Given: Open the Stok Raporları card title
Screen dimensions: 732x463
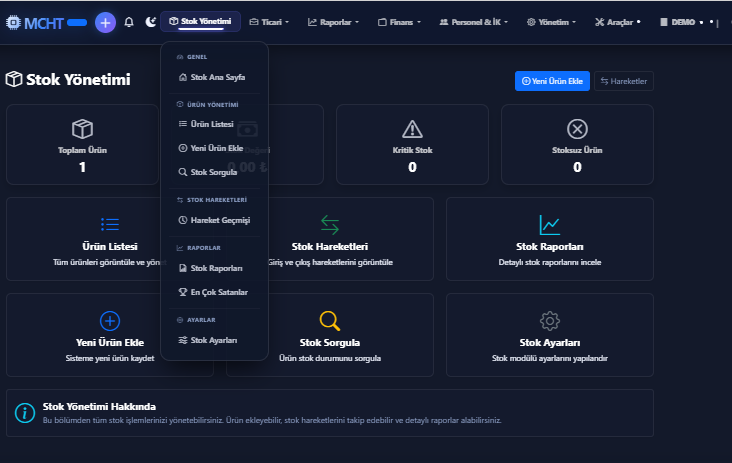Looking at the screenshot, I should coord(549,246).
